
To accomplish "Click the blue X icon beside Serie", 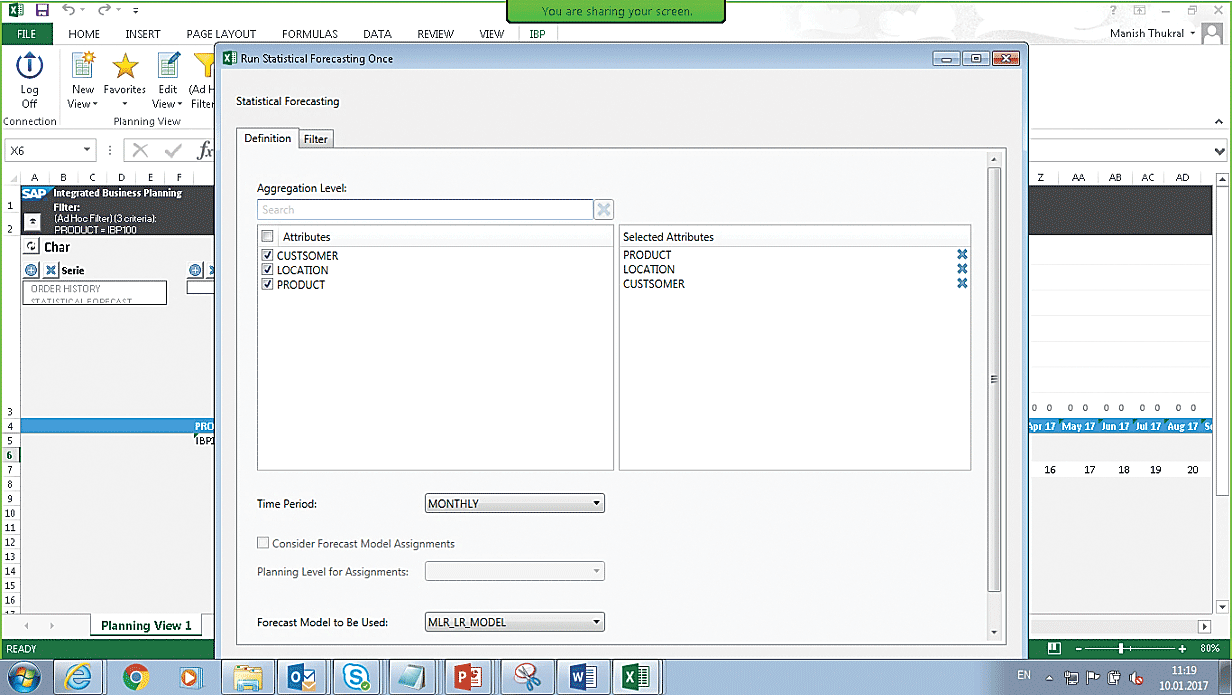I will tap(51, 270).
